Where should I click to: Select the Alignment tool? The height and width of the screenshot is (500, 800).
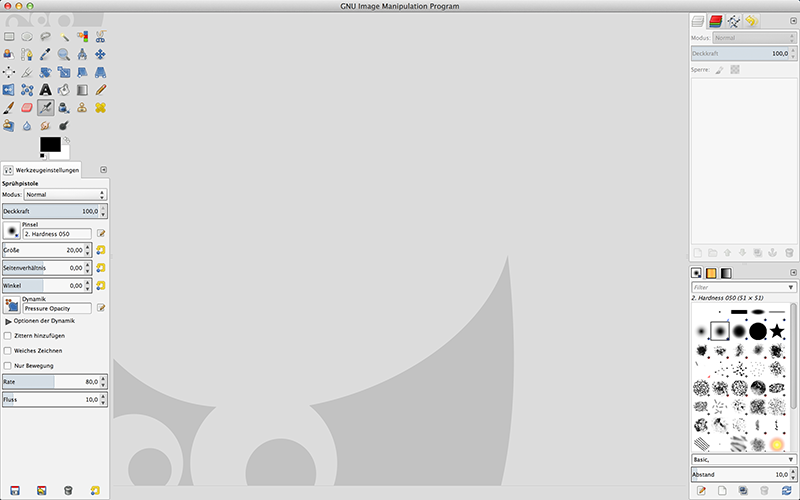tap(9, 72)
